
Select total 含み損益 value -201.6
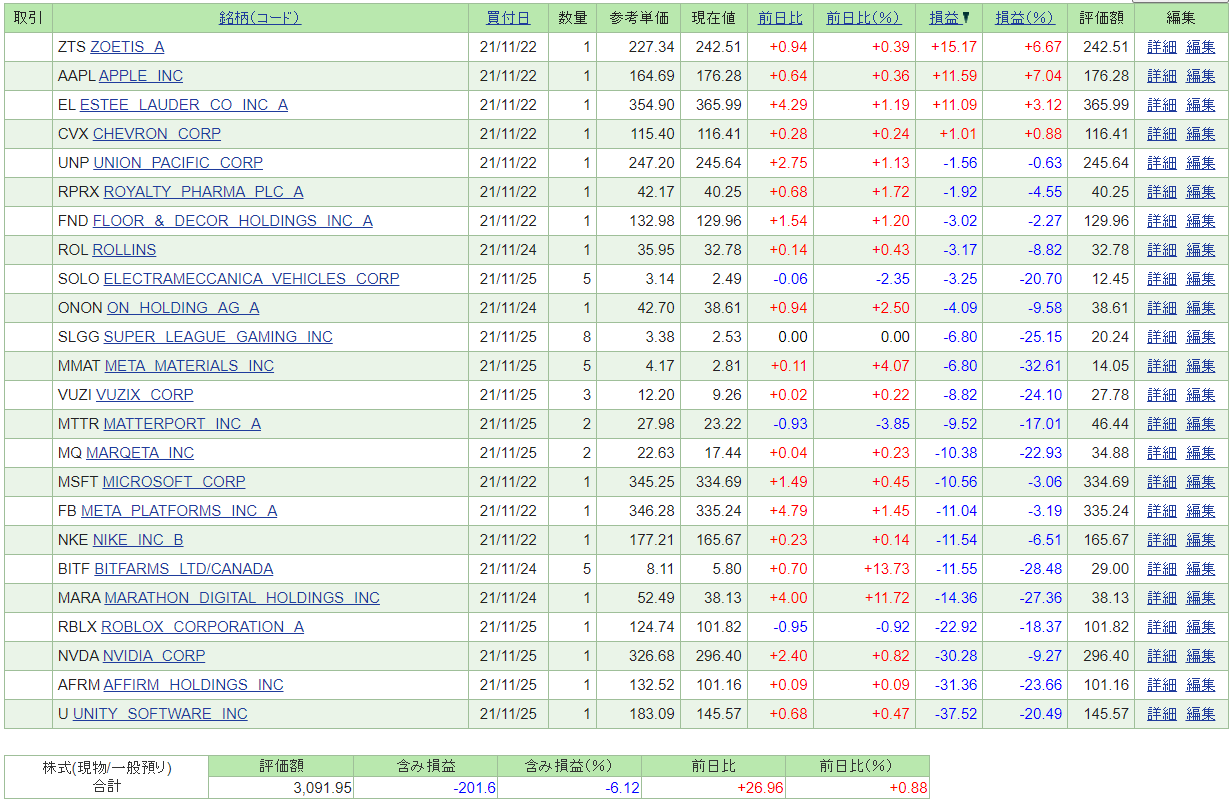point(473,788)
